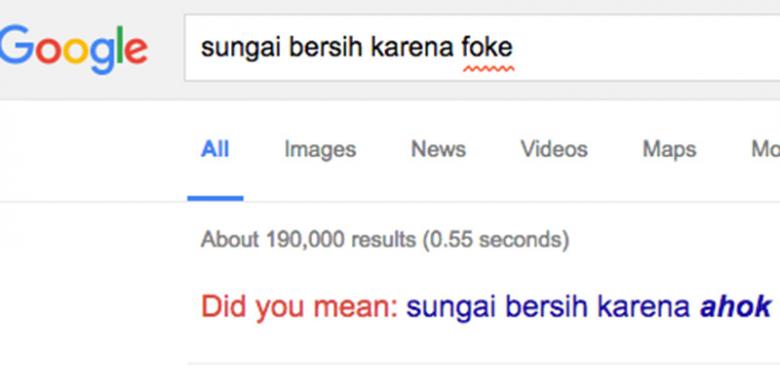Image resolution: width=780 pixels, height=390 pixels.
Task: Go to the Videos tab
Action: coord(554,149)
